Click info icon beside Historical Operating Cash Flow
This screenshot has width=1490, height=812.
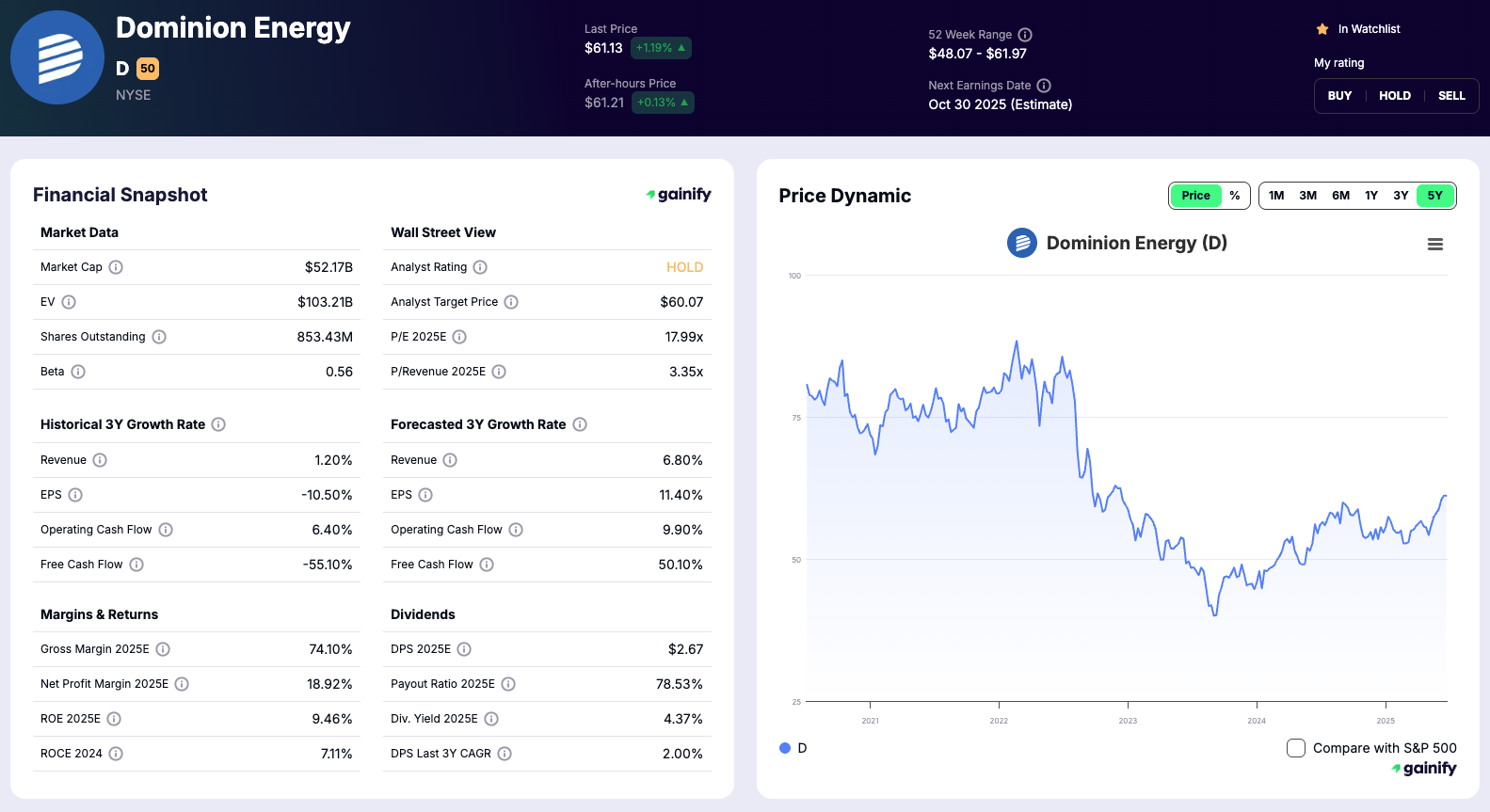tap(166, 530)
